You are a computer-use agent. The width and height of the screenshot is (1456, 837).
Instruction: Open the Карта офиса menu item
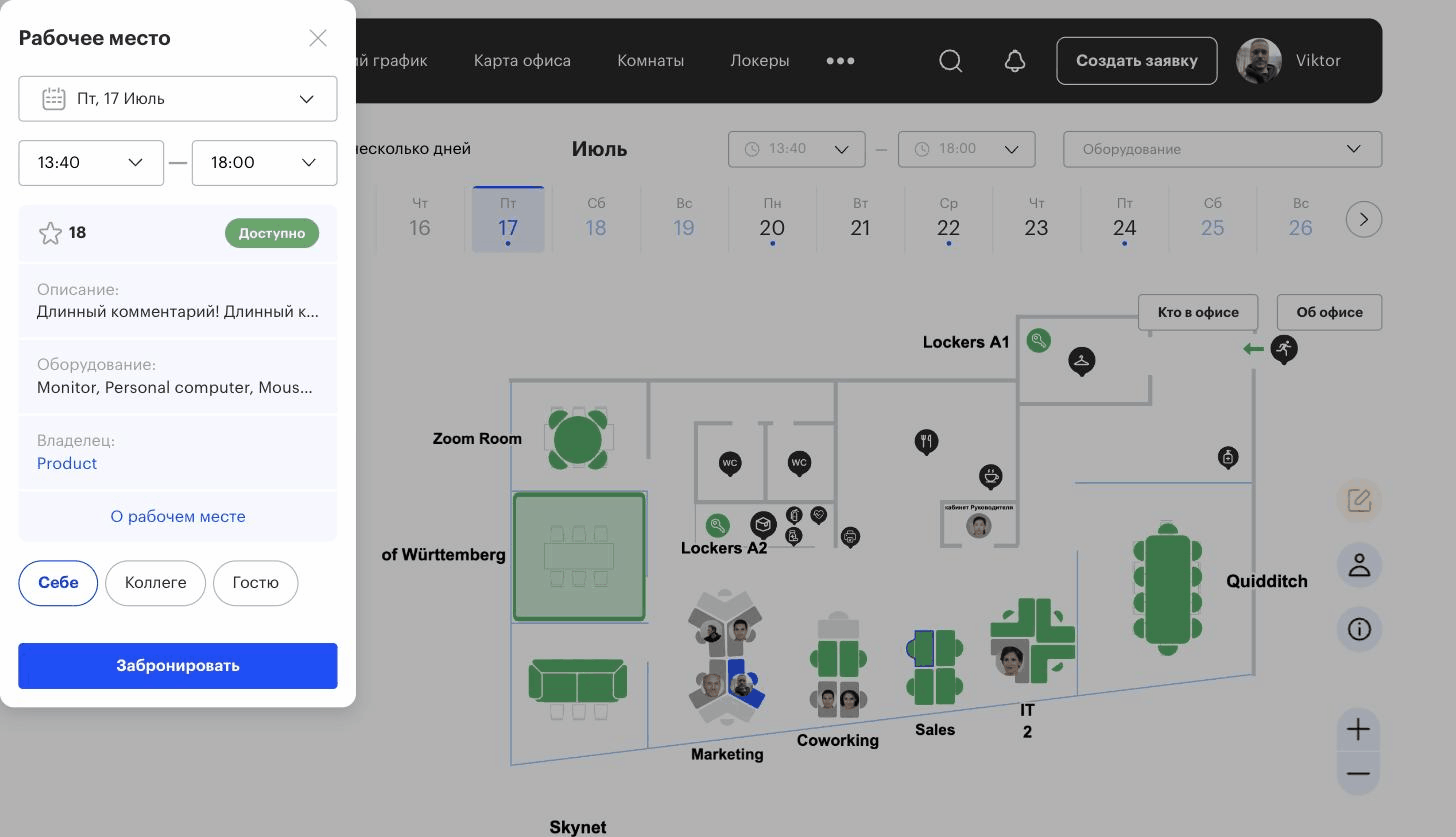click(x=522, y=61)
